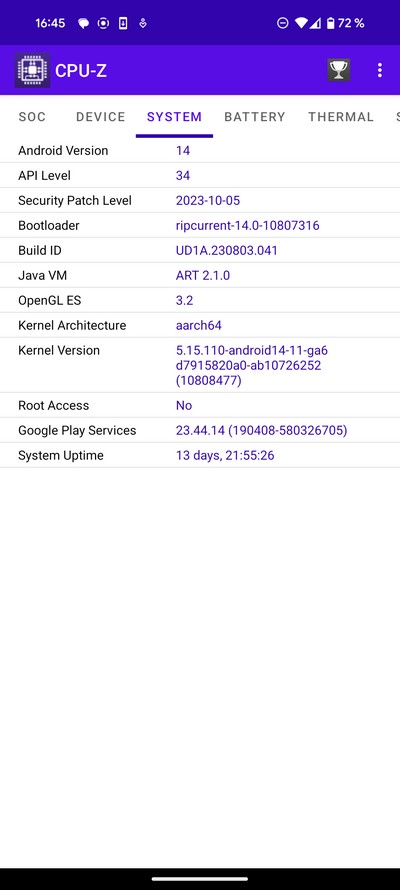Tap the do-not-disturb status icon
This screenshot has height=890, width=400.
[283, 23]
